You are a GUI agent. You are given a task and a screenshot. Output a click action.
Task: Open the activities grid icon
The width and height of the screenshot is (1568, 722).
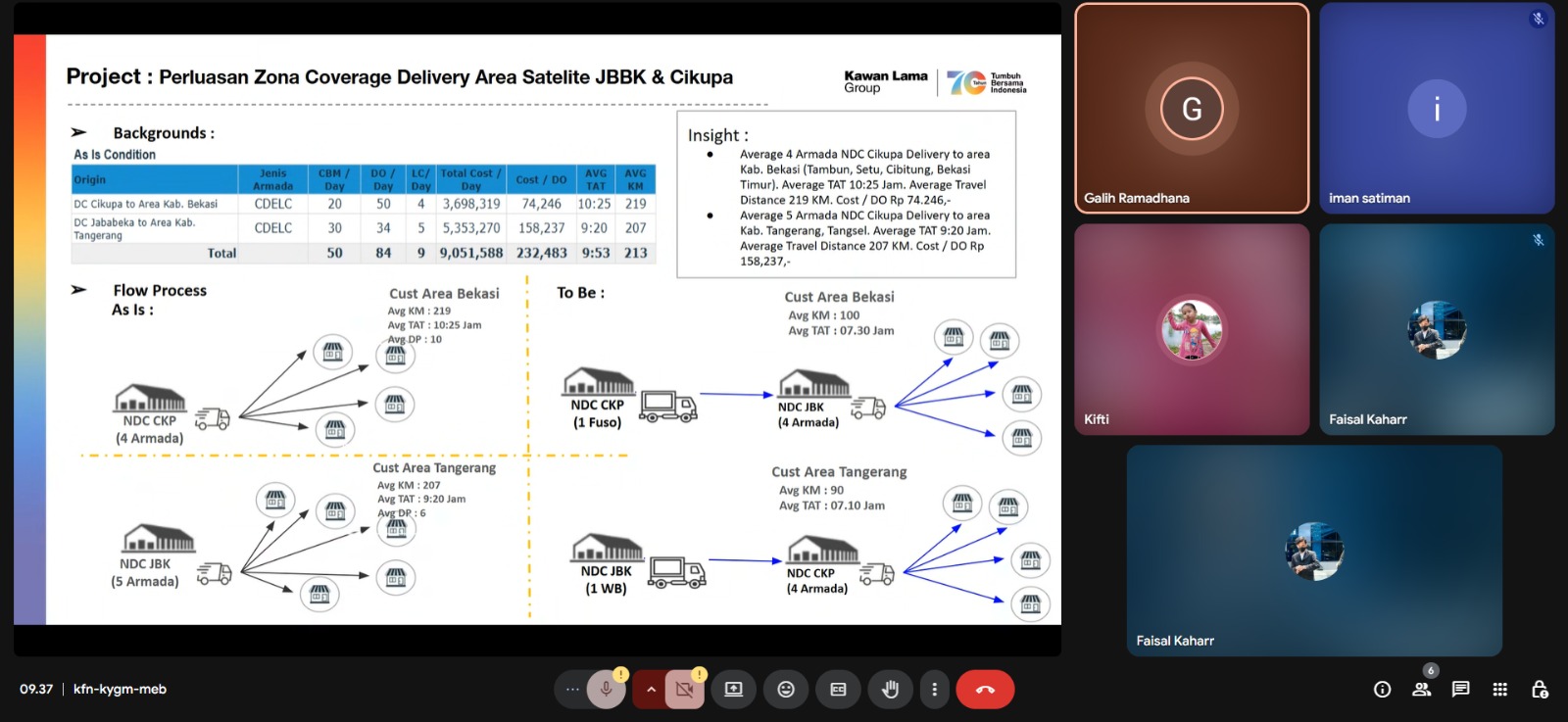(x=1499, y=690)
